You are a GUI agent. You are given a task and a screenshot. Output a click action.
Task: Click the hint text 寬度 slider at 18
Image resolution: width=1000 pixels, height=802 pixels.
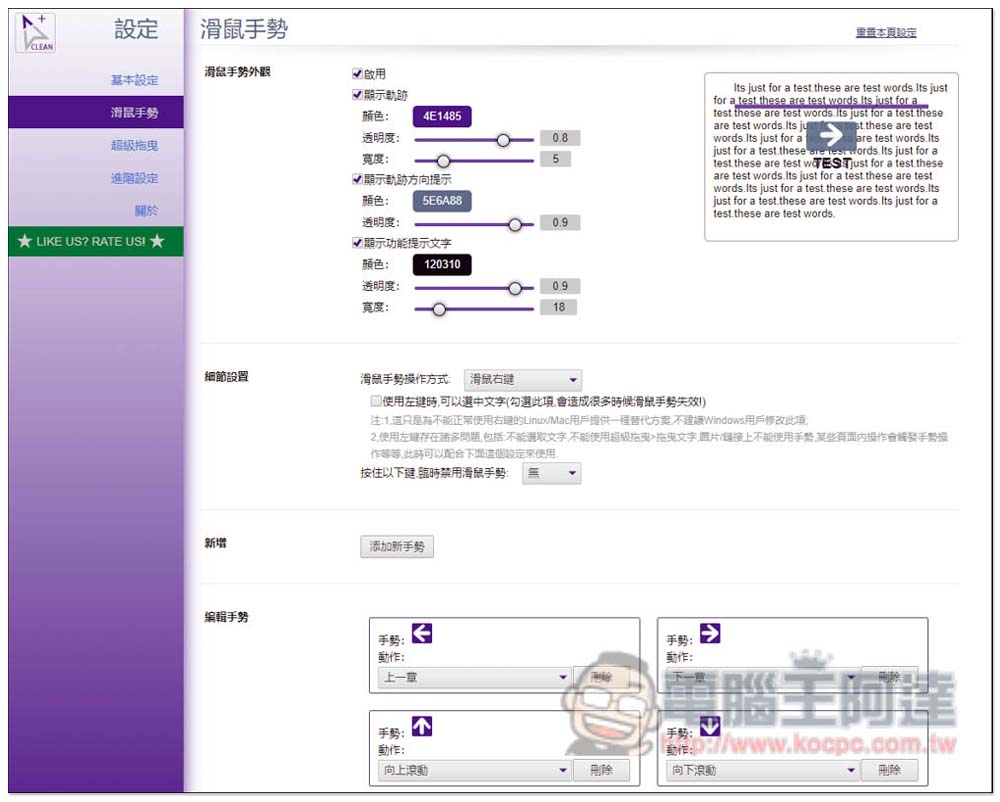pos(439,310)
